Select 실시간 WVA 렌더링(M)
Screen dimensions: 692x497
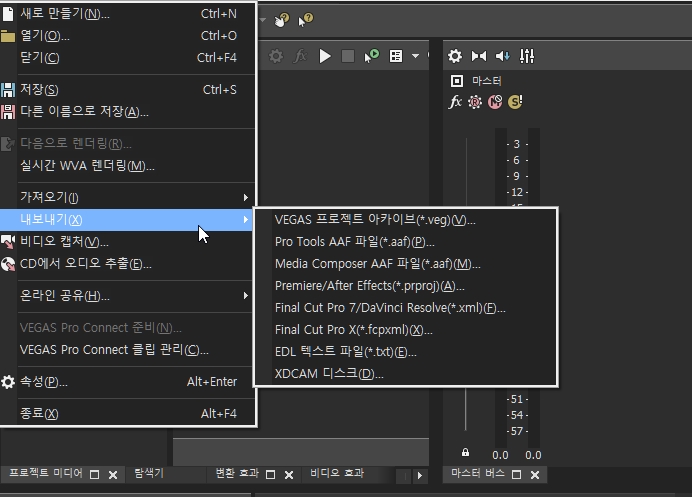point(128,166)
